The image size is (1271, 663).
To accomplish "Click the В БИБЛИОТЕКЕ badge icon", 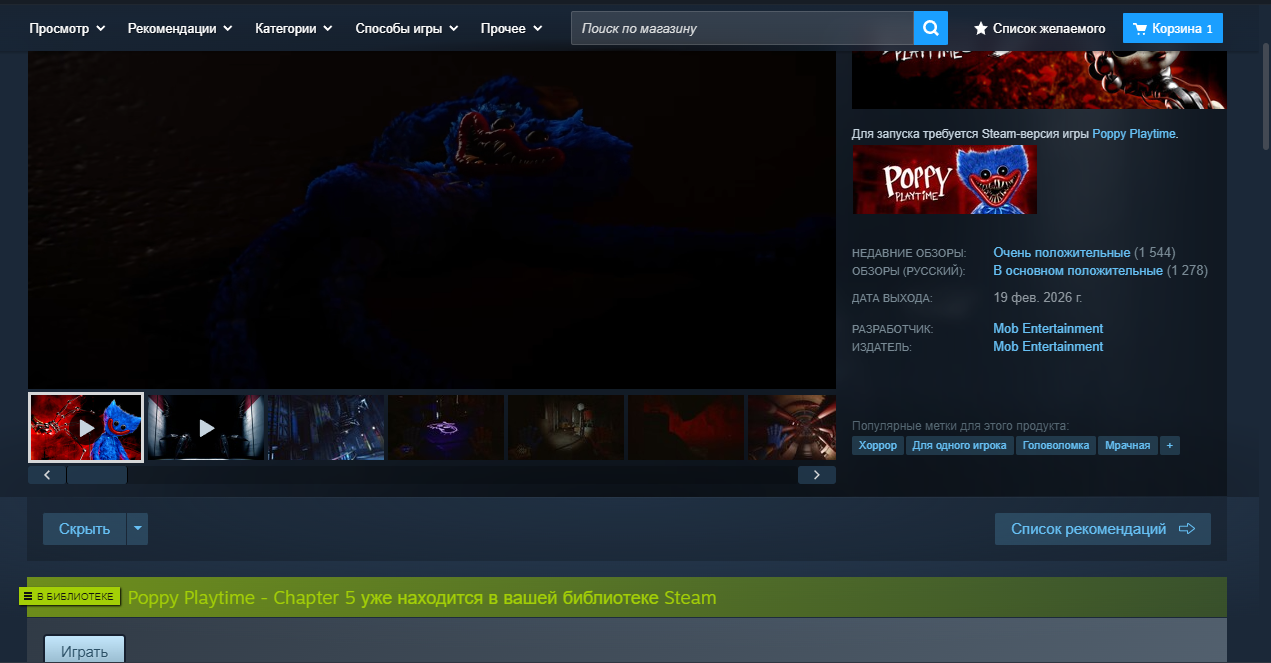I will click(28, 596).
